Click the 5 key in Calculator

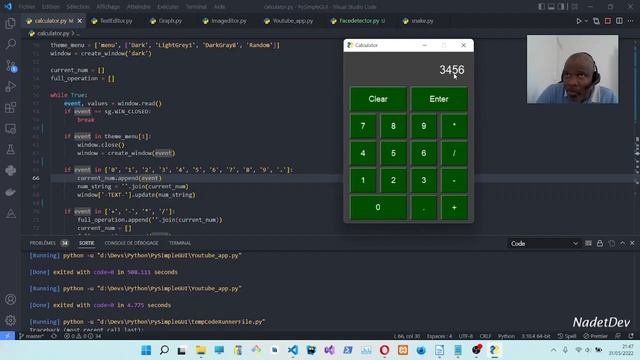tap(393, 153)
